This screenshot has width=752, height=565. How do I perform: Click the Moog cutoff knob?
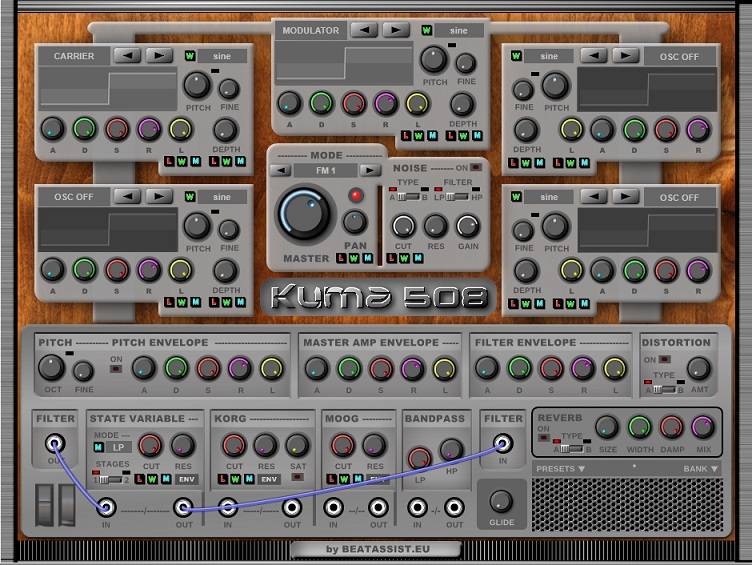(344, 445)
